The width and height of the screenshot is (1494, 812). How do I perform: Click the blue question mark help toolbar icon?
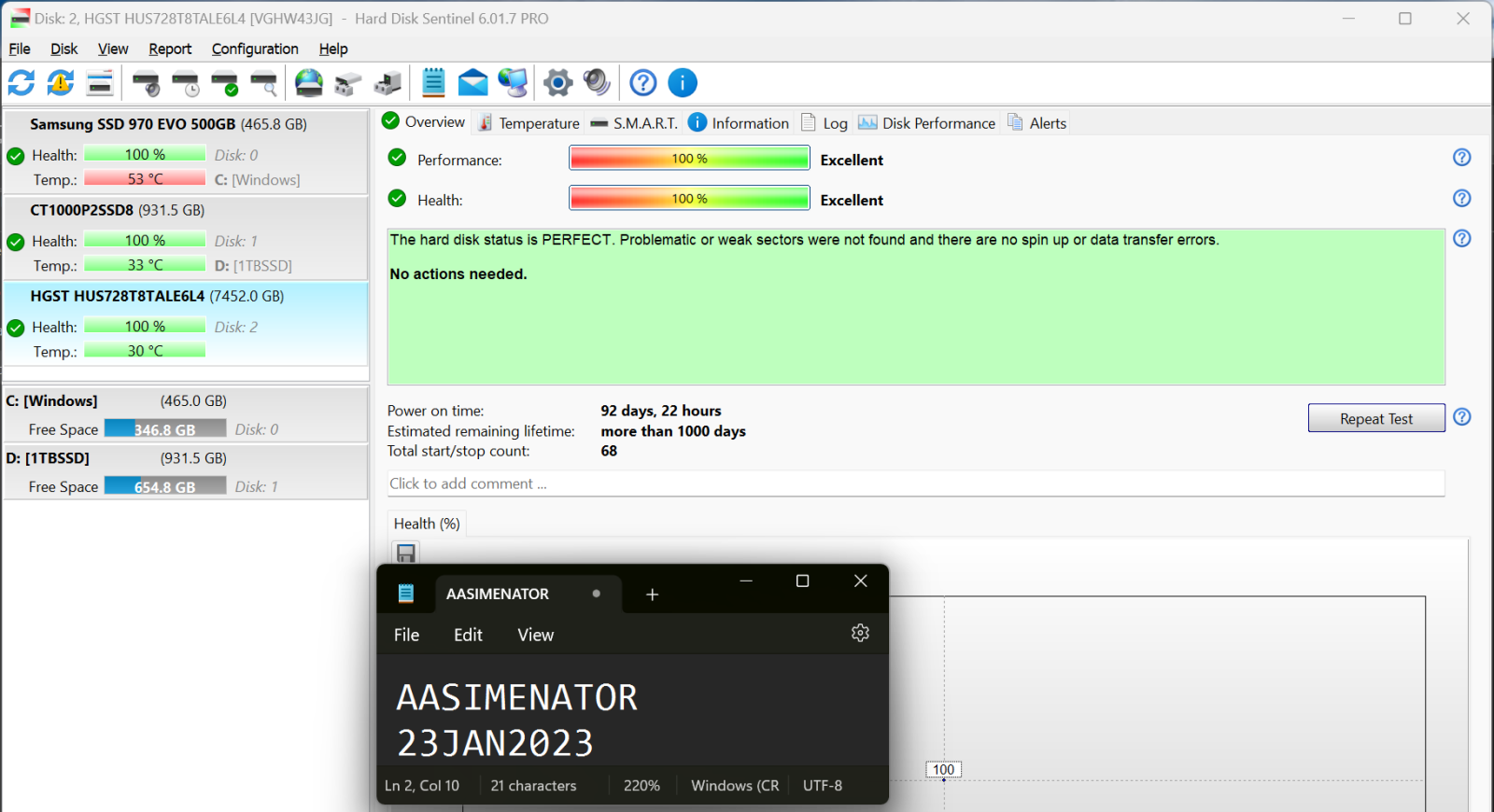642,83
